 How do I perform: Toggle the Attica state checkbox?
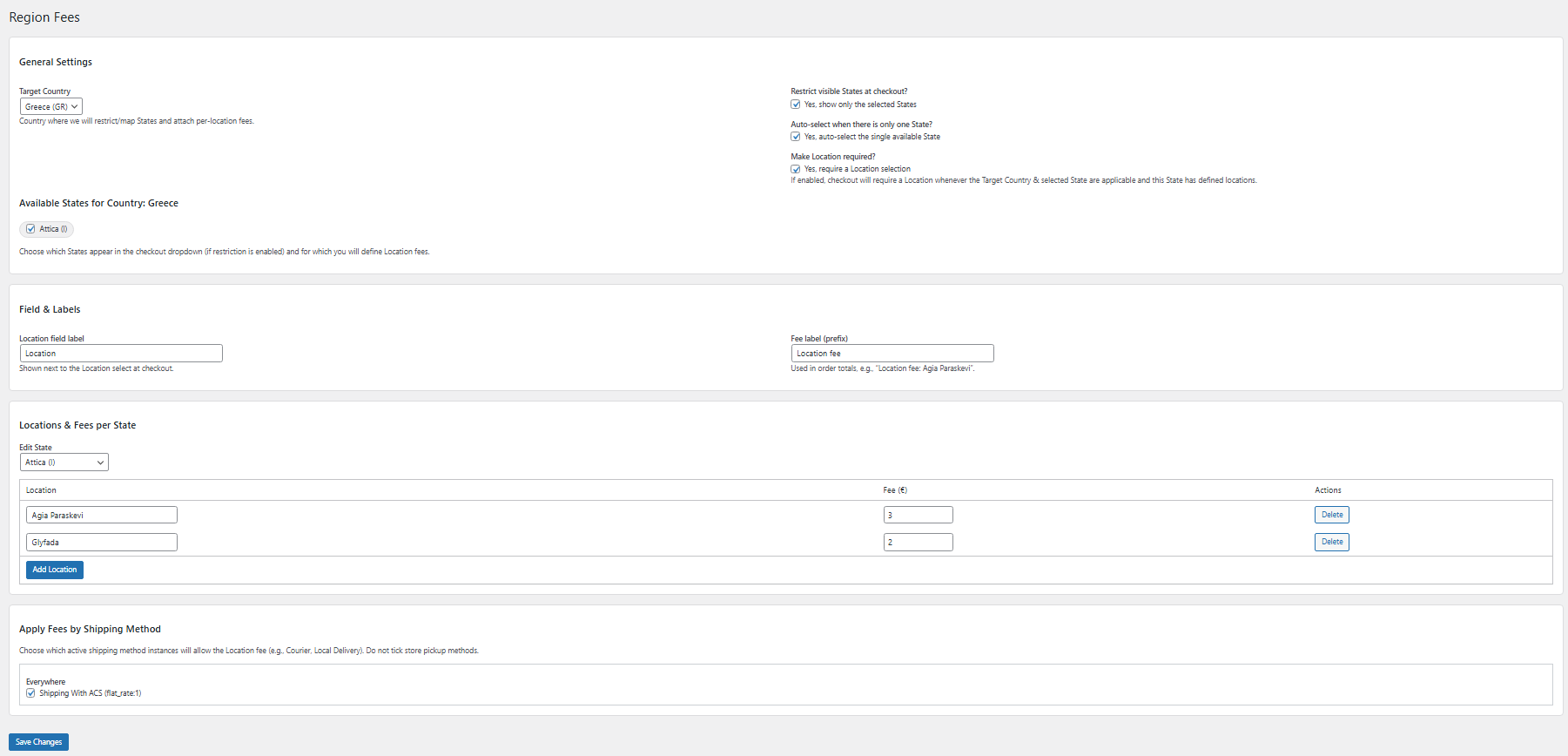click(x=30, y=229)
